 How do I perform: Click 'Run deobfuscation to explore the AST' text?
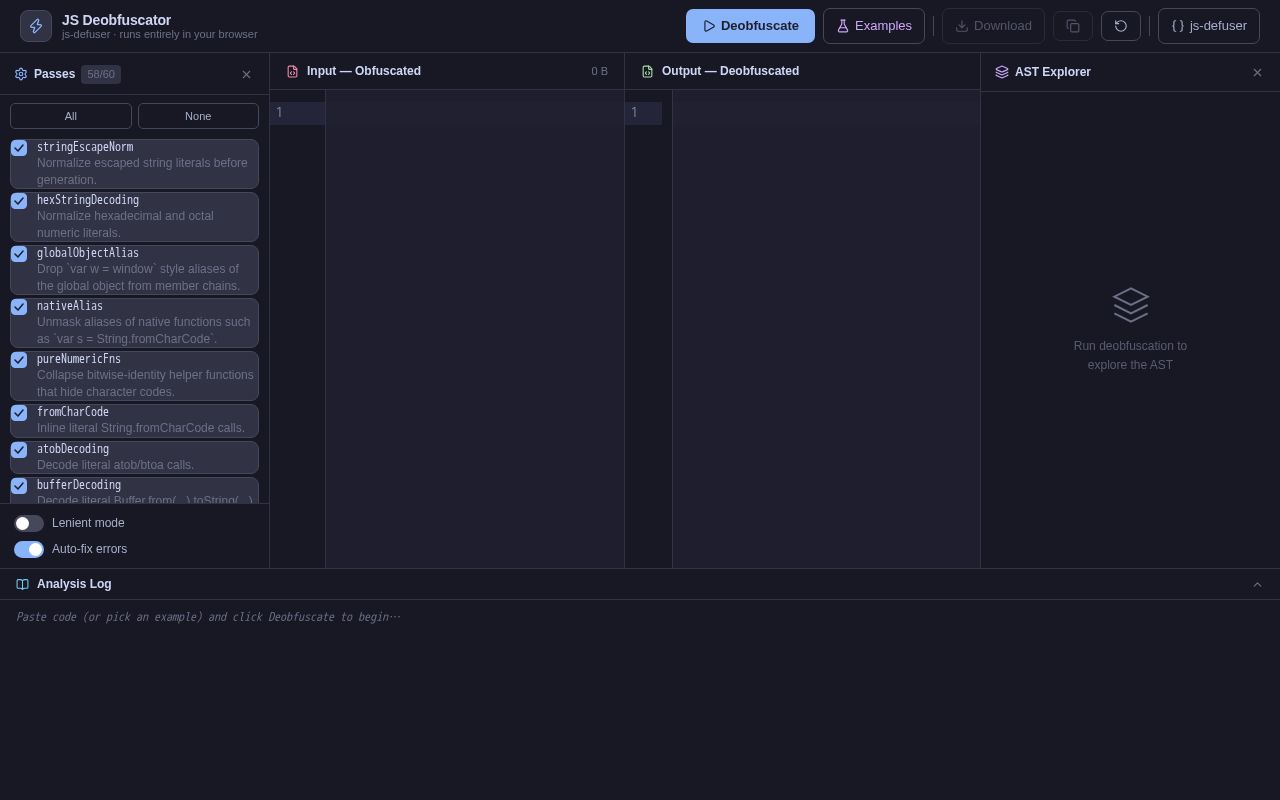[1130, 355]
